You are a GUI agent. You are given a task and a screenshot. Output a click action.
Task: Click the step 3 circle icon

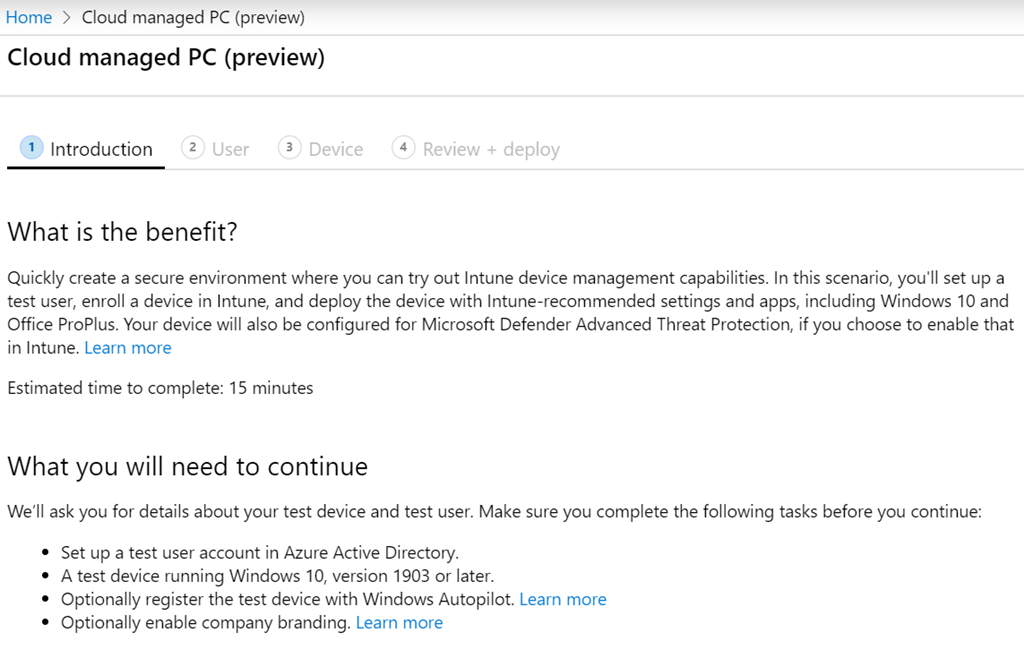click(289, 147)
